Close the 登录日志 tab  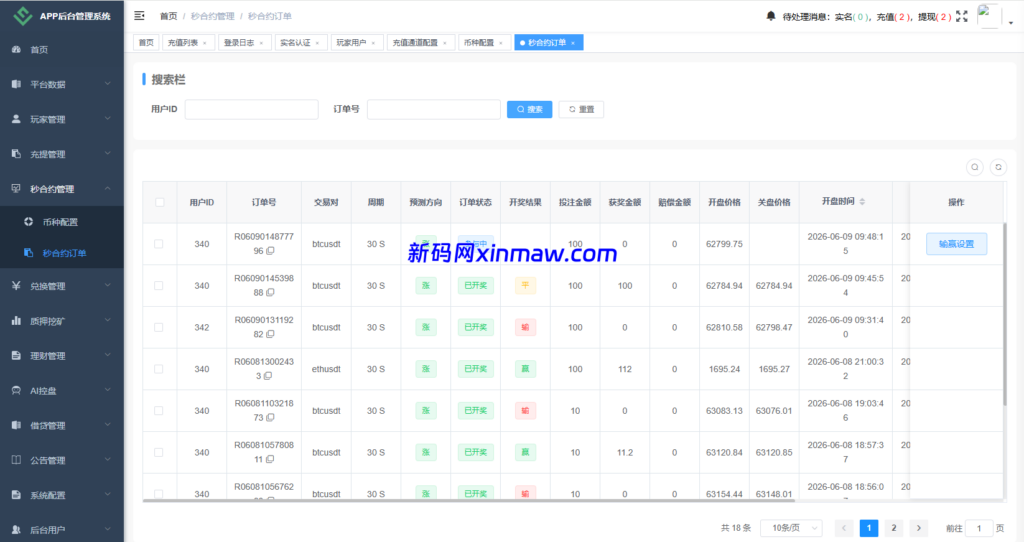coord(261,43)
